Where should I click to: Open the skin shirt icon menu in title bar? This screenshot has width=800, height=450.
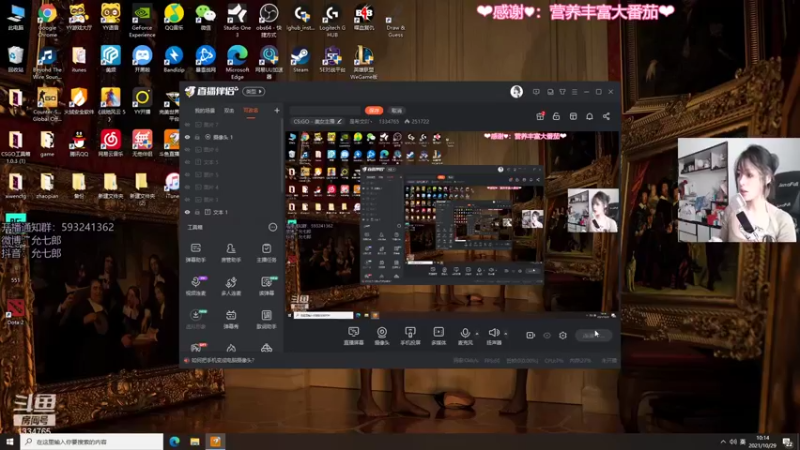pos(562,92)
